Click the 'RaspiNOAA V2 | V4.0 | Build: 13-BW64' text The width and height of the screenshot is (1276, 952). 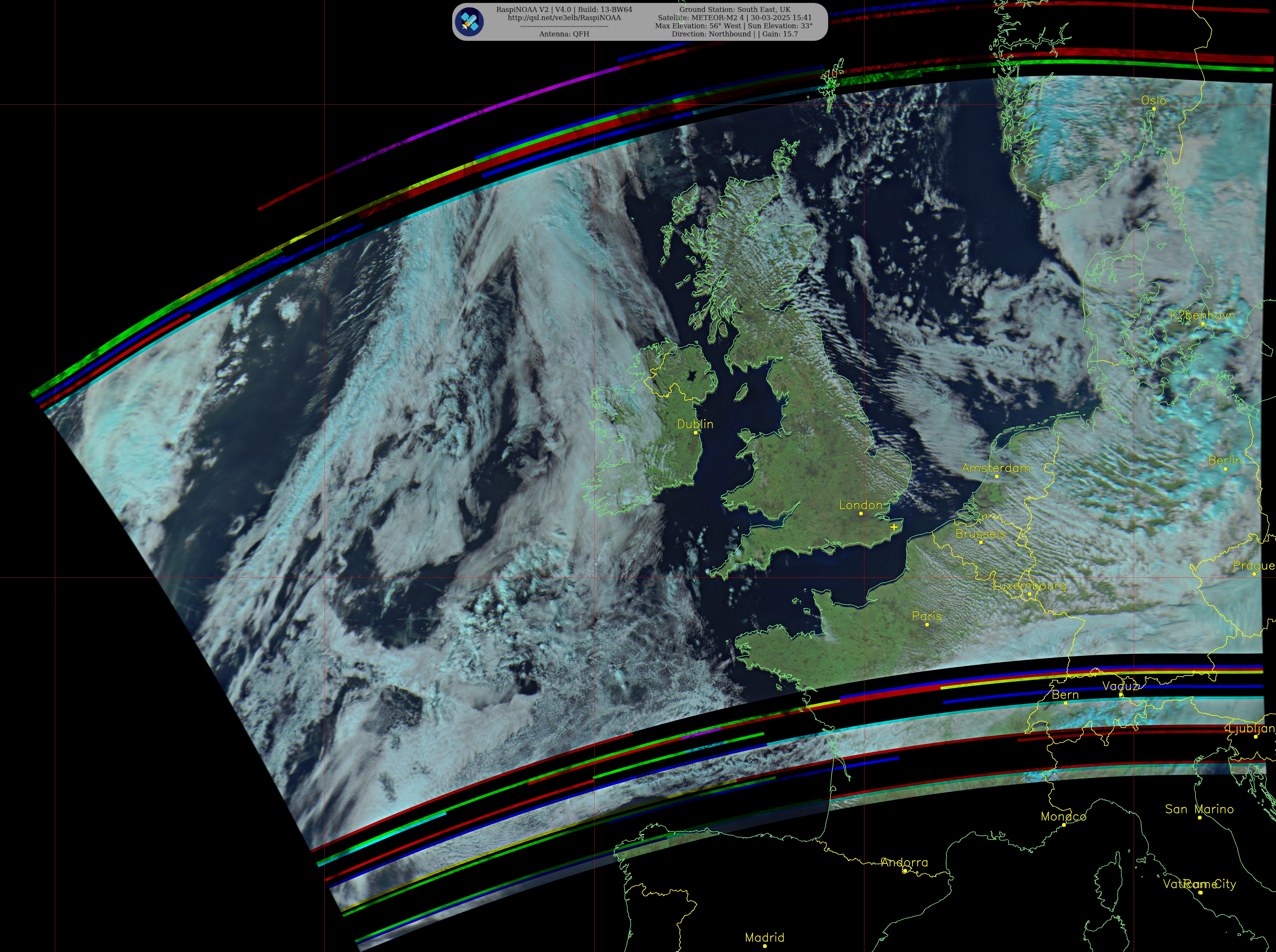click(x=564, y=10)
